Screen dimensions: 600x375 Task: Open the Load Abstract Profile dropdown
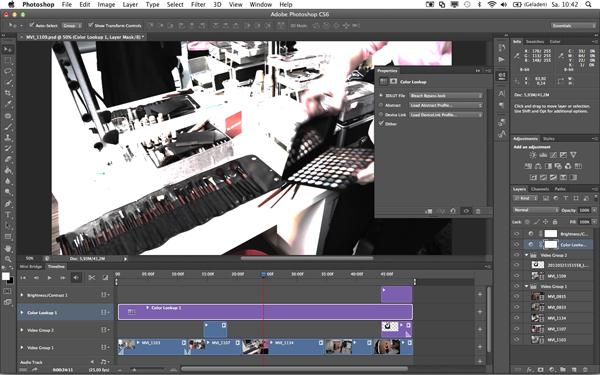point(446,105)
